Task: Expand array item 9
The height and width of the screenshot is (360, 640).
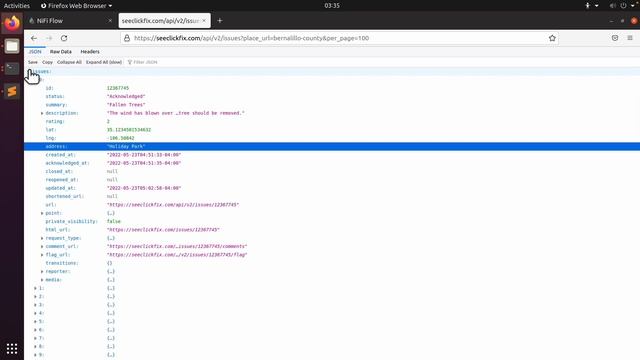Action: click(36, 355)
